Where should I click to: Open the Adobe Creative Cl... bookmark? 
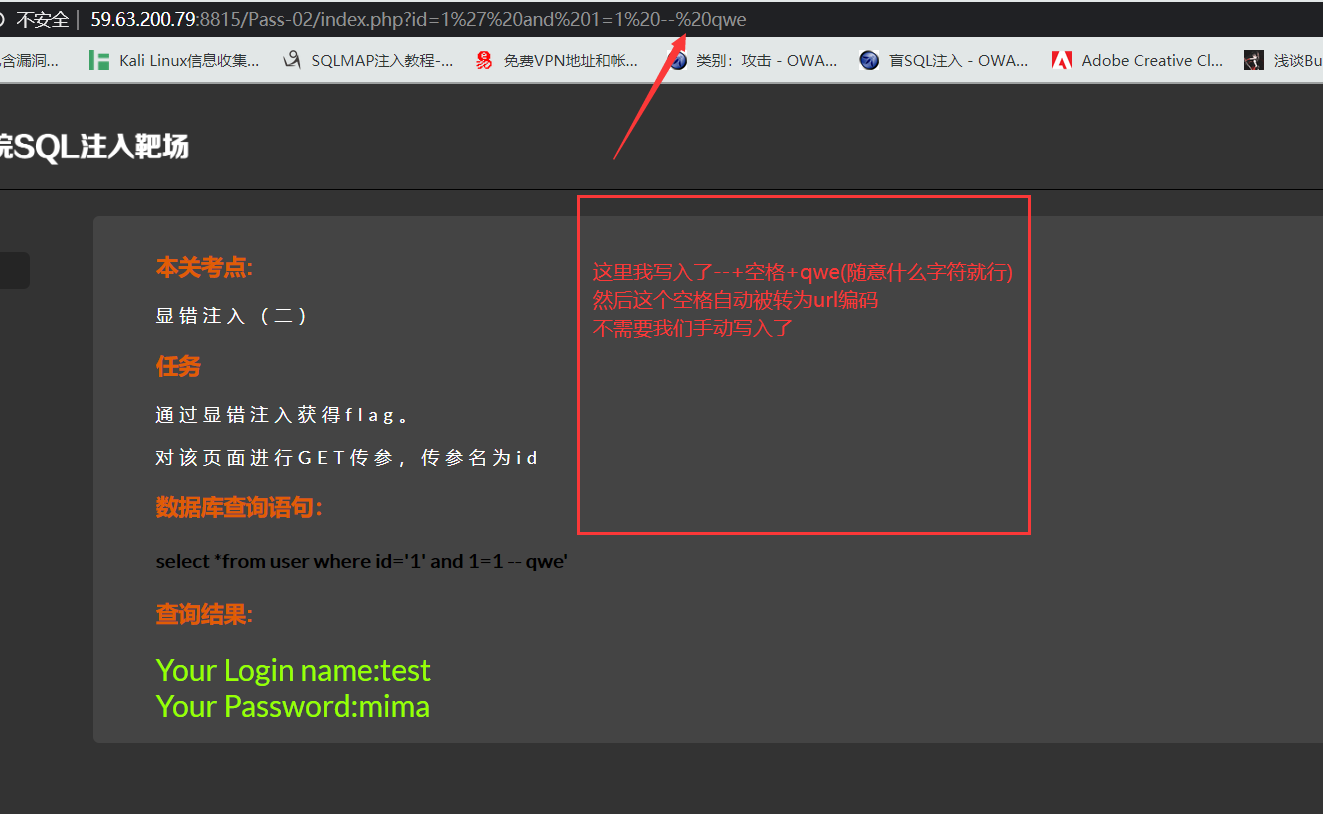1152,60
